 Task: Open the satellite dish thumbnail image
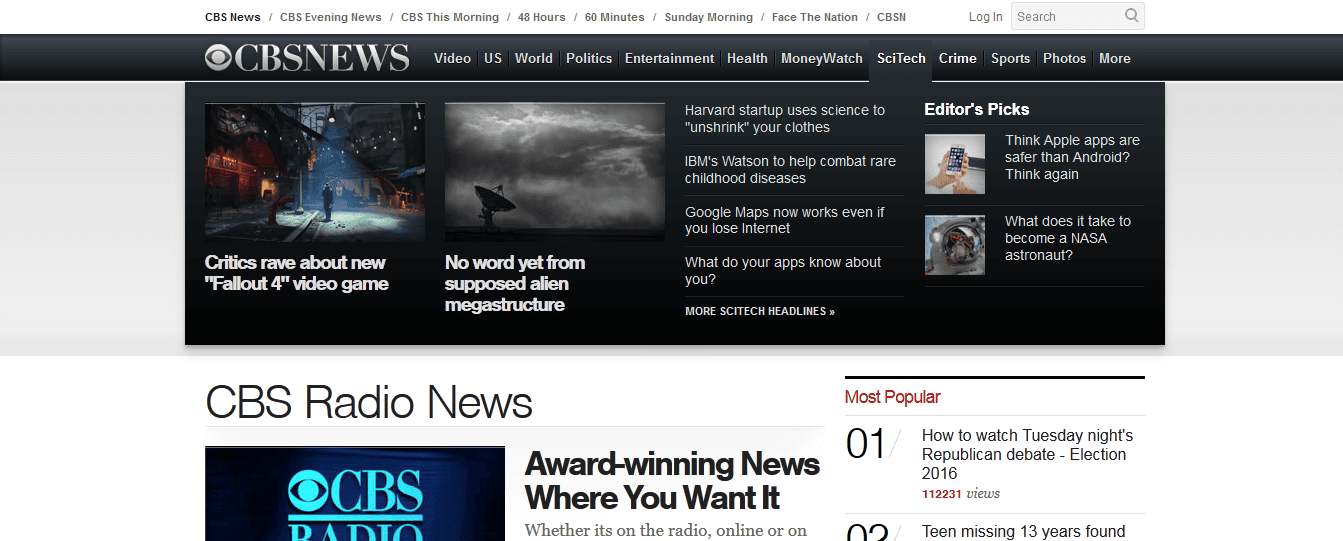coord(555,172)
